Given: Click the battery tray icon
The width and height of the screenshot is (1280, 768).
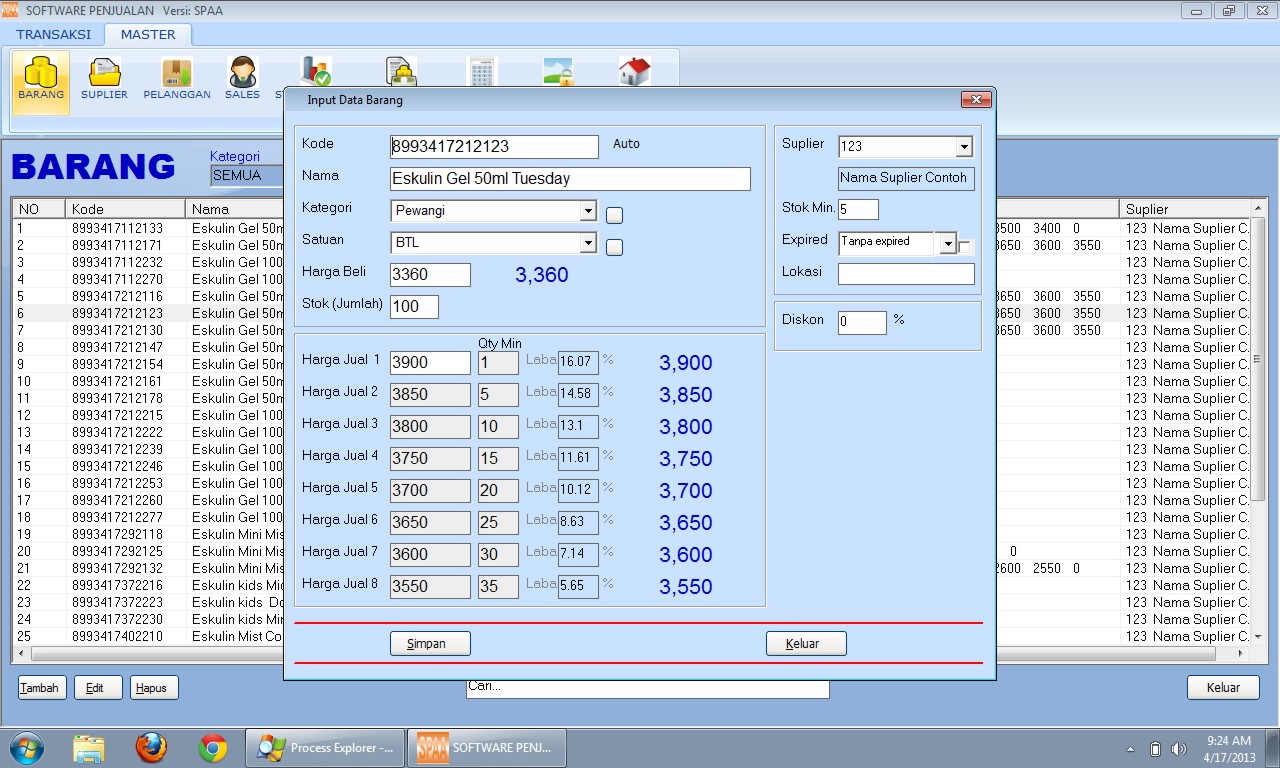Looking at the screenshot, I should pyautogui.click(x=1155, y=749).
